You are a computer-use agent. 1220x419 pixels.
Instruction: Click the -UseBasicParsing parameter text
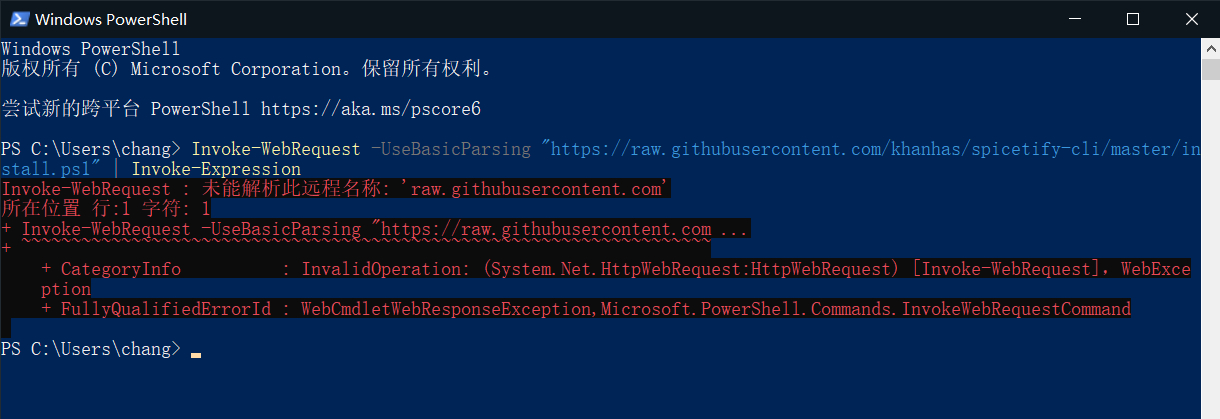451,149
